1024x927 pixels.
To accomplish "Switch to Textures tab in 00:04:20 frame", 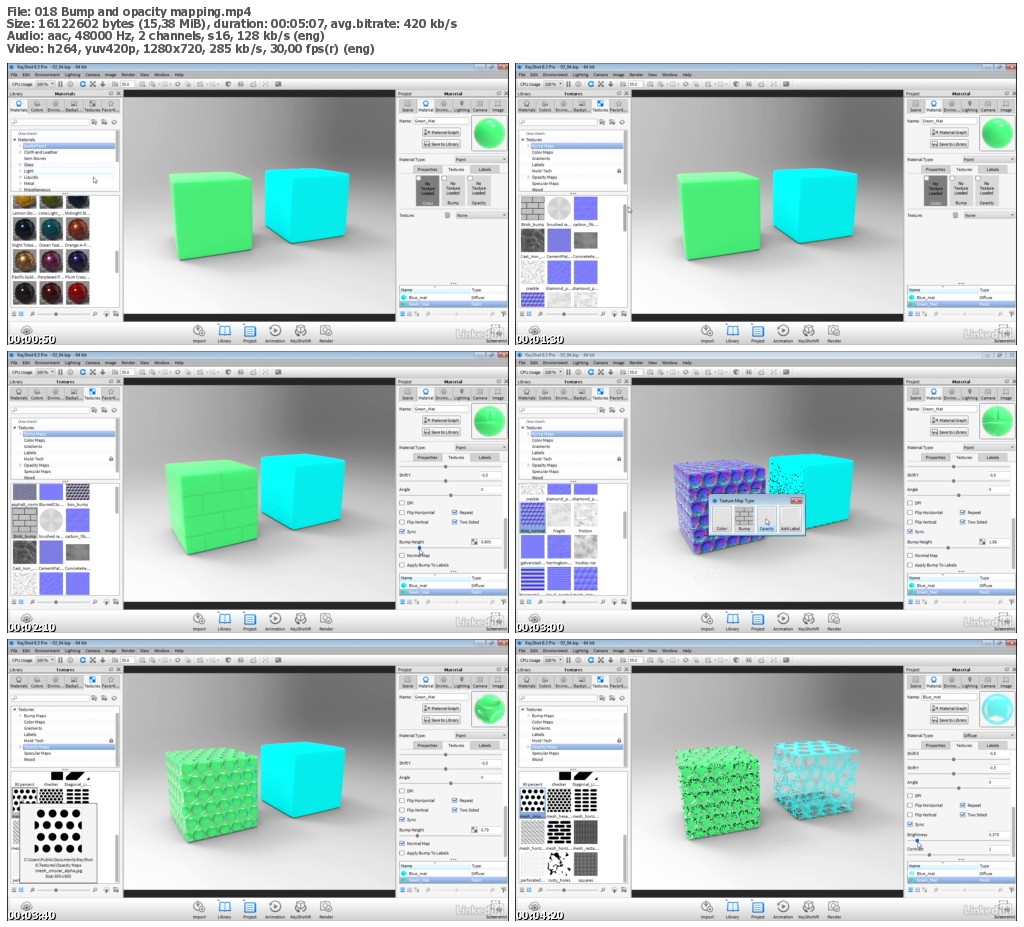I will (x=964, y=745).
